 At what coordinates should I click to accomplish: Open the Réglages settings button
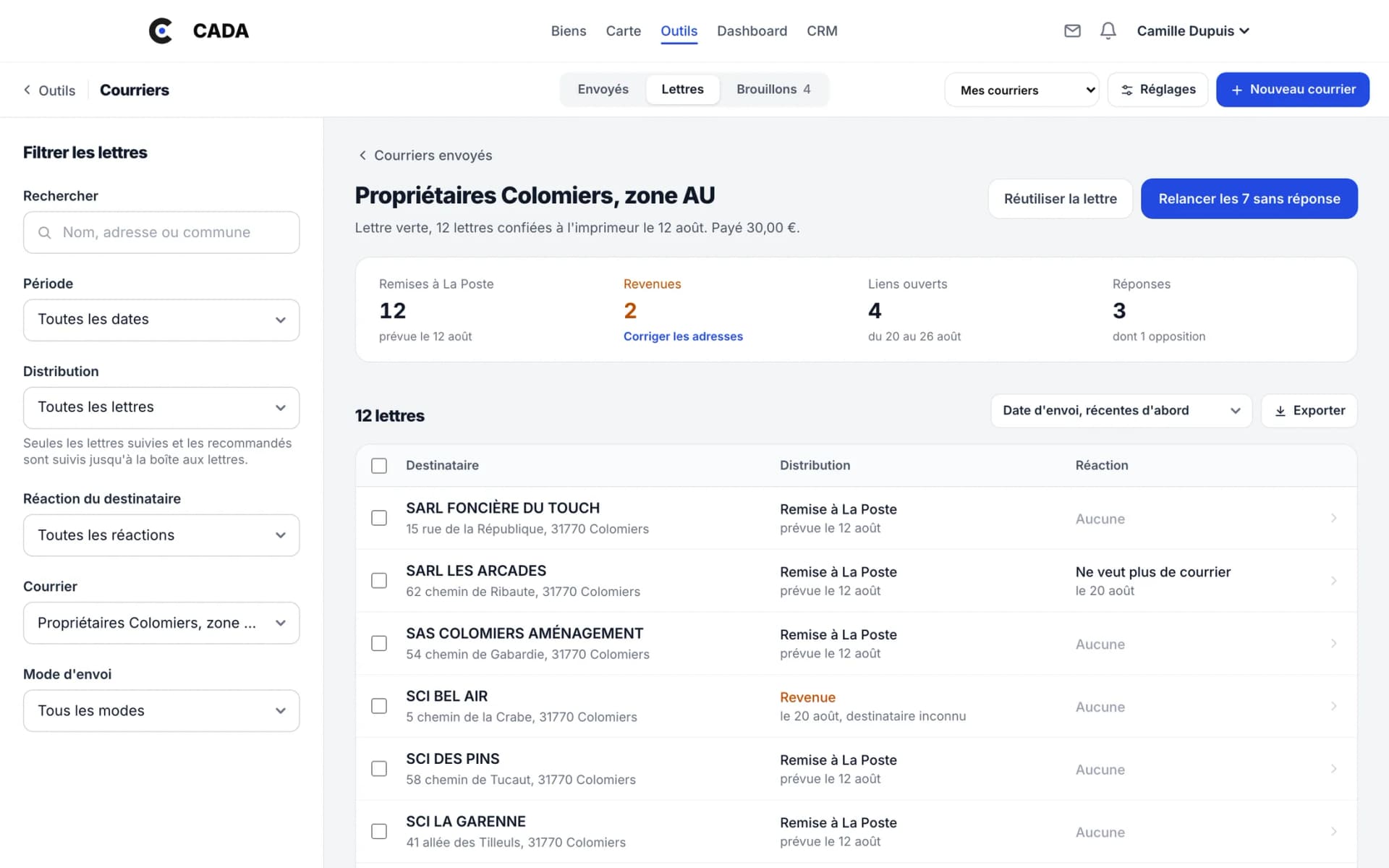(1157, 90)
